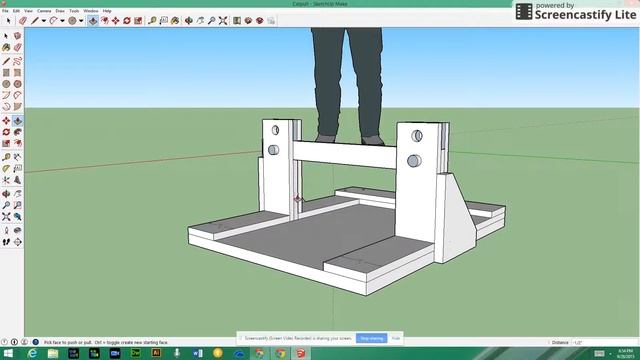
Task: Select Make Component in the left tool palette
Action: (18, 36)
